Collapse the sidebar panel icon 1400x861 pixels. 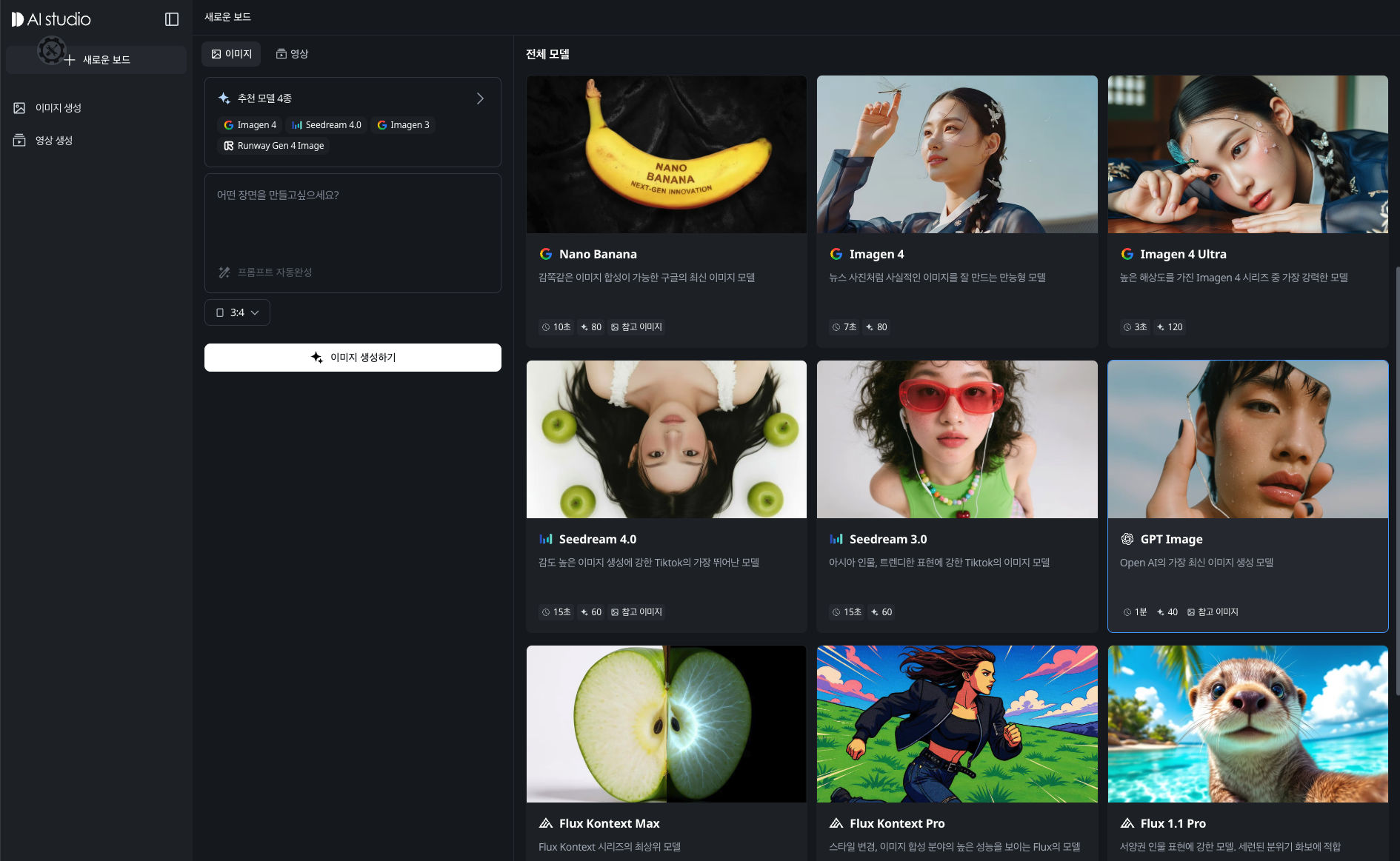pyautogui.click(x=172, y=19)
